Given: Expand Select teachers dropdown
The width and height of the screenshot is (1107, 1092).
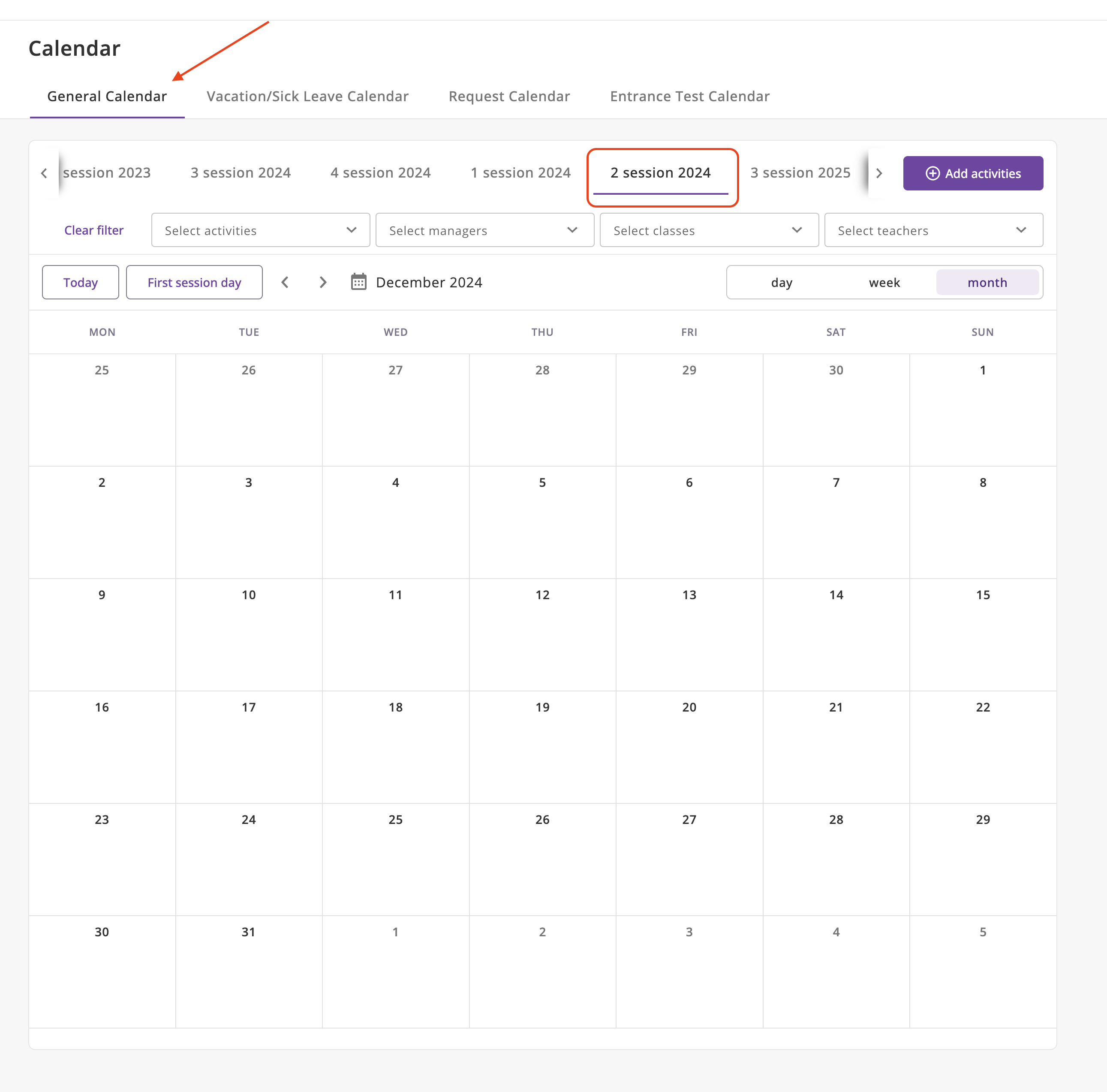Looking at the screenshot, I should (933, 230).
